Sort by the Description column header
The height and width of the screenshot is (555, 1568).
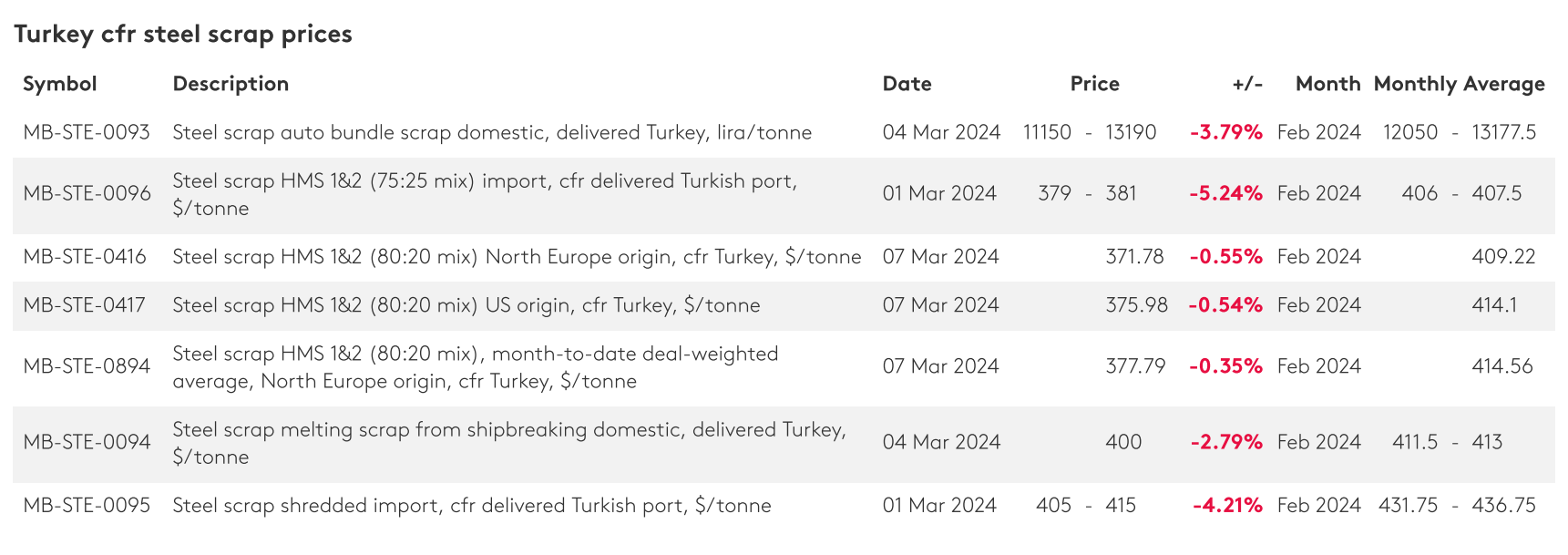[x=231, y=84]
